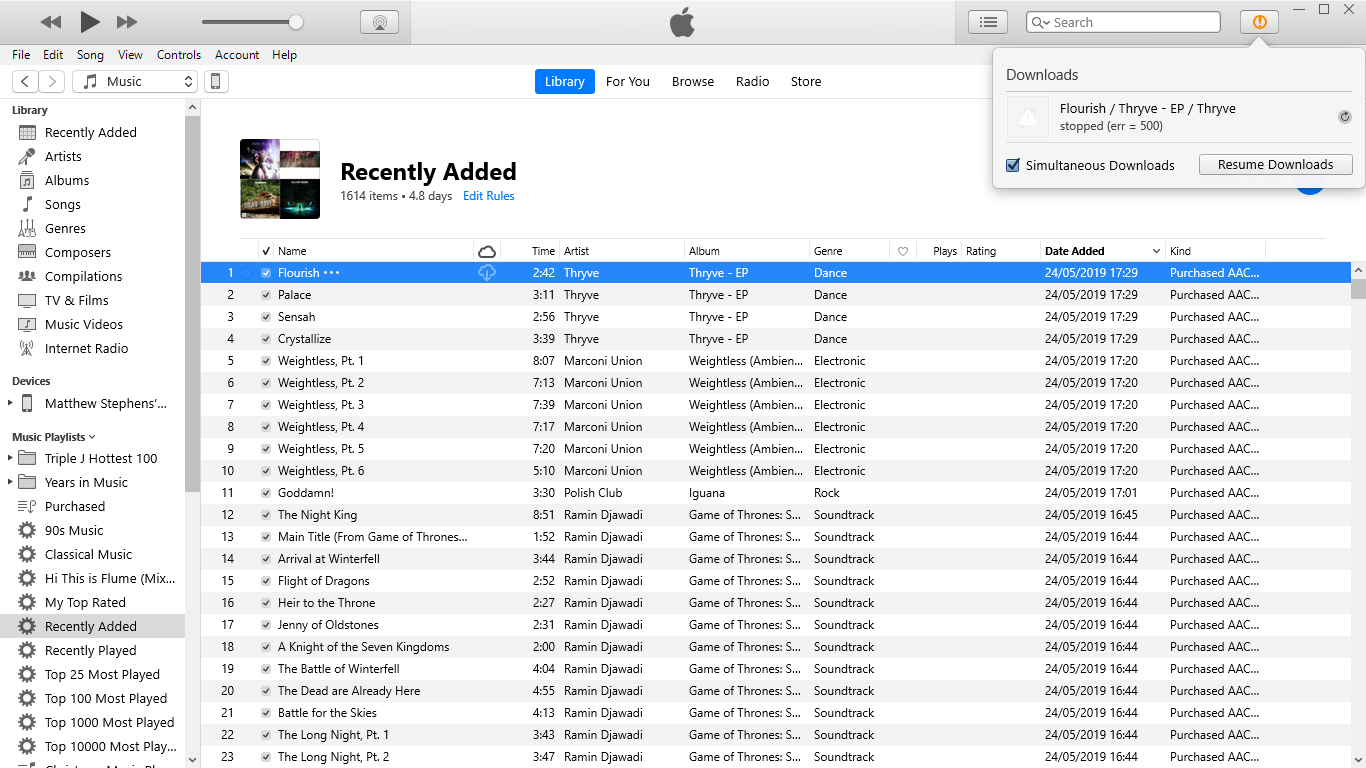
Task: Uncheck the Palace song checkbox
Action: 266,295
